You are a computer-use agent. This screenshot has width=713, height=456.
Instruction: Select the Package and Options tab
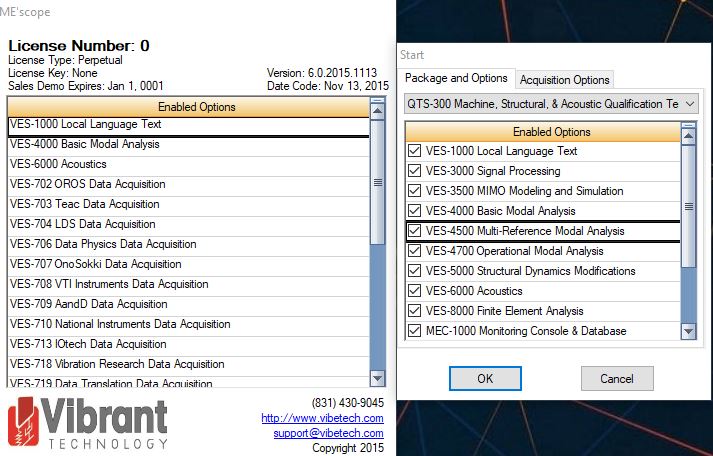[x=456, y=79]
